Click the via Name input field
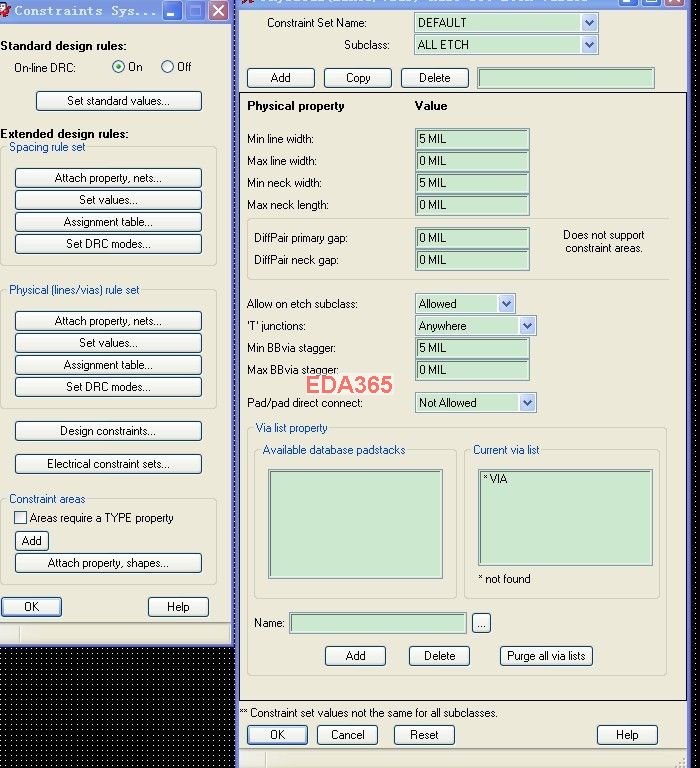This screenshot has height=768, width=700. (378, 623)
